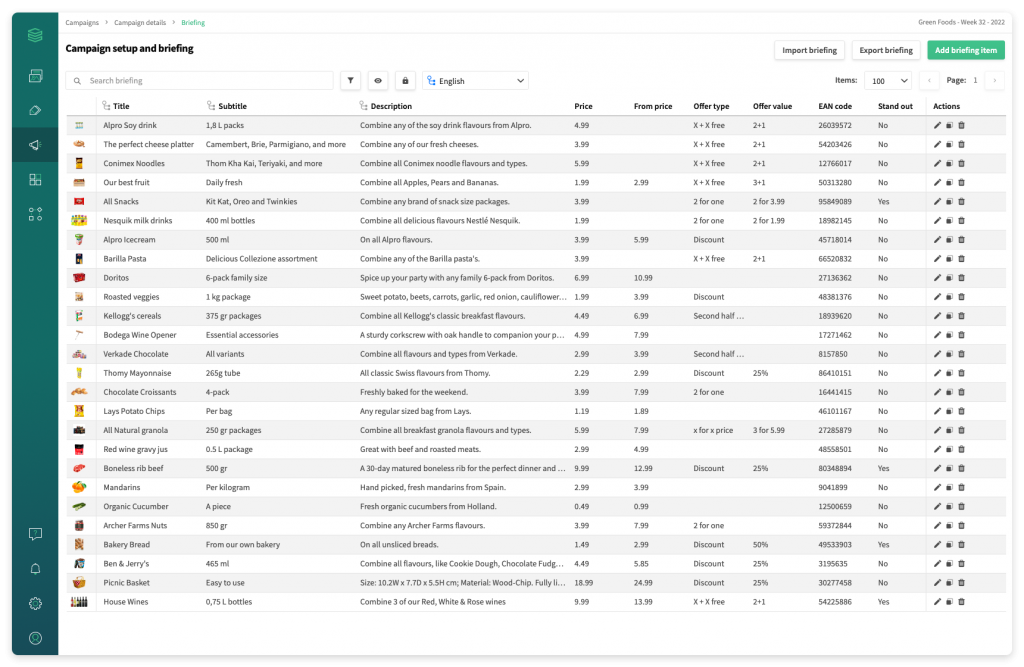
Task: Toggle the lock button in toolbar
Action: [x=405, y=80]
